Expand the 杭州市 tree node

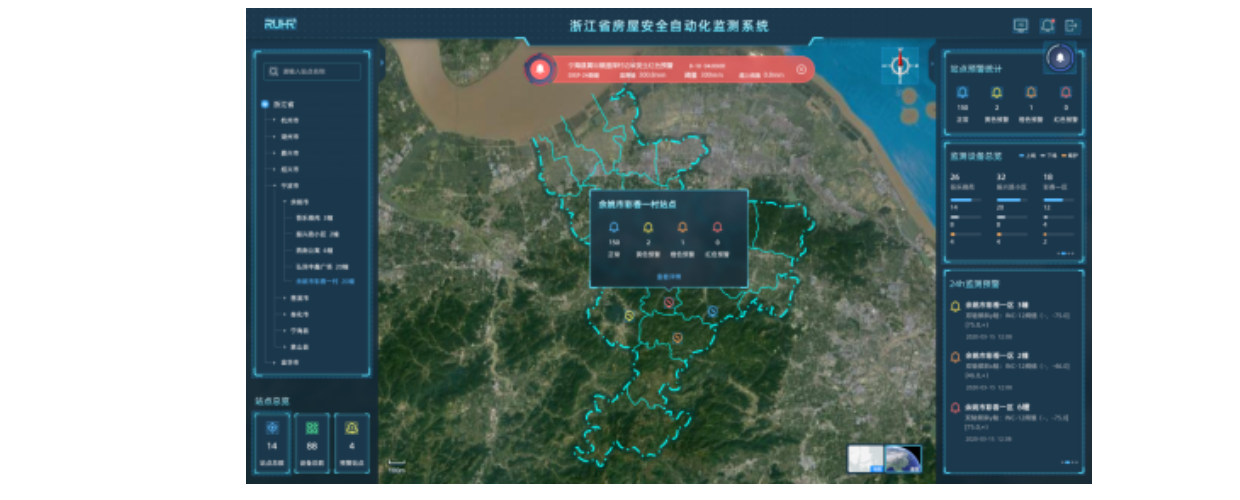[274, 121]
